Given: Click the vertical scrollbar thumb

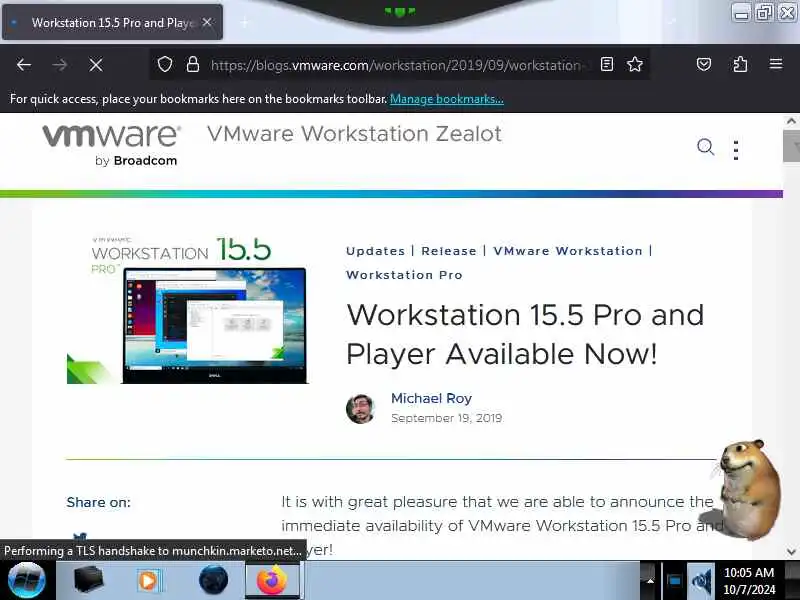Looking at the screenshot, I should click(791, 146).
